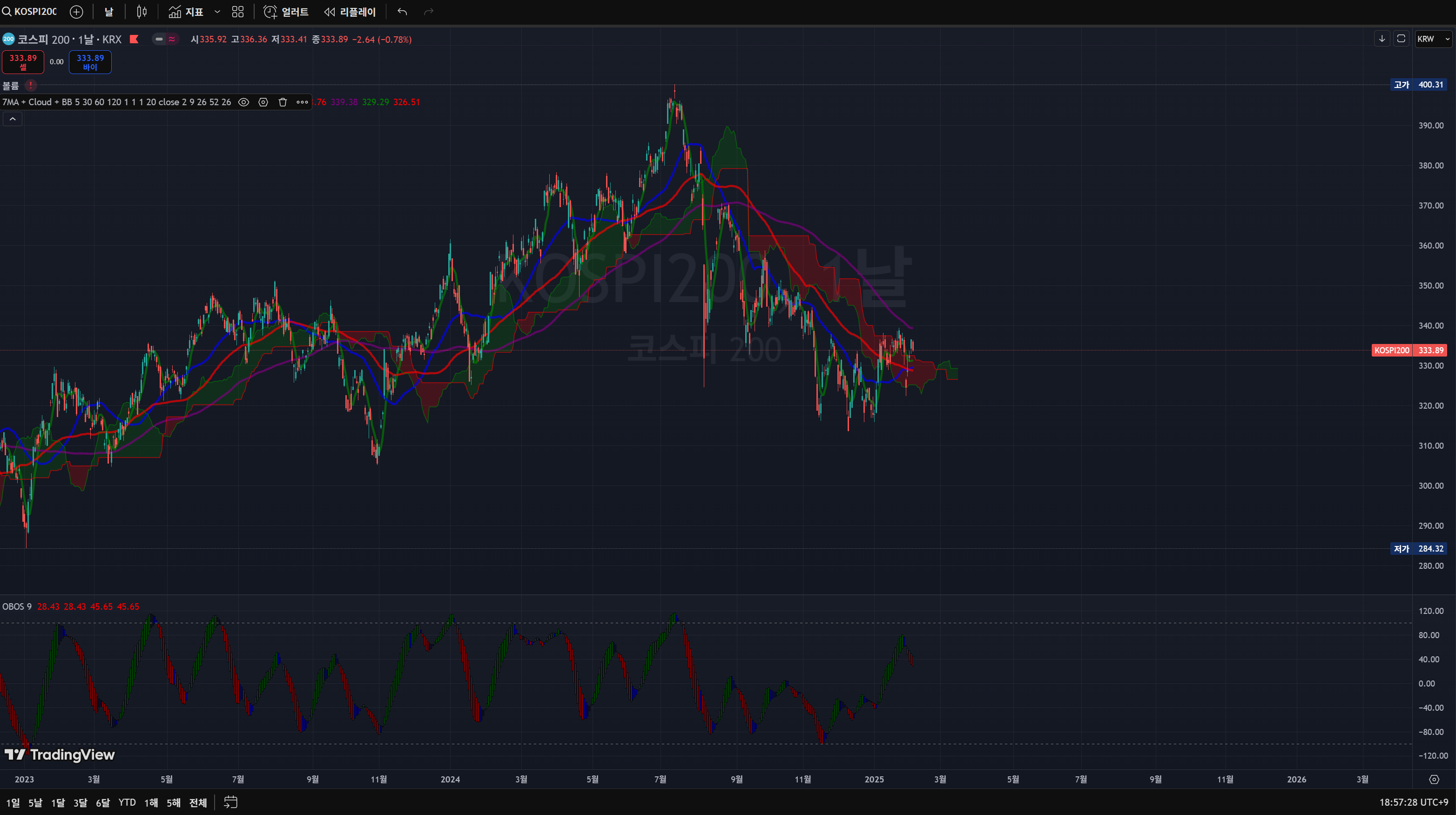This screenshot has width=1456, height=815.
Task: Open chart settings gear at bottom right
Action: (x=1434, y=779)
